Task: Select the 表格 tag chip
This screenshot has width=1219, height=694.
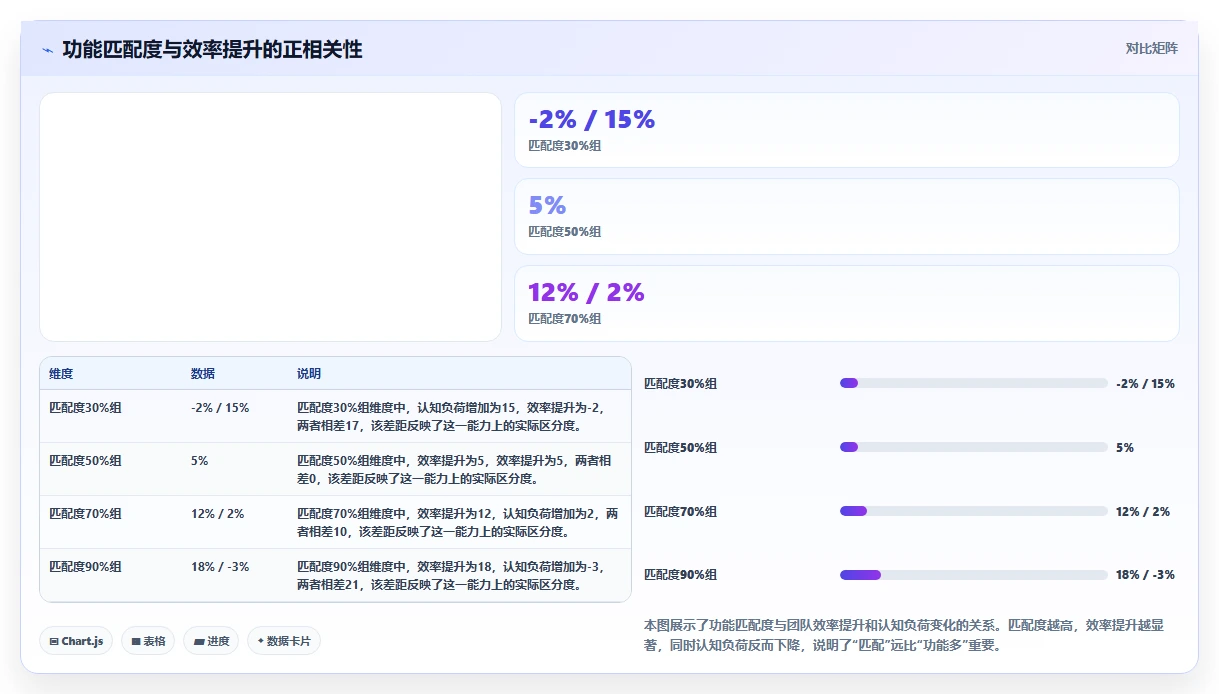Action: [x=148, y=641]
